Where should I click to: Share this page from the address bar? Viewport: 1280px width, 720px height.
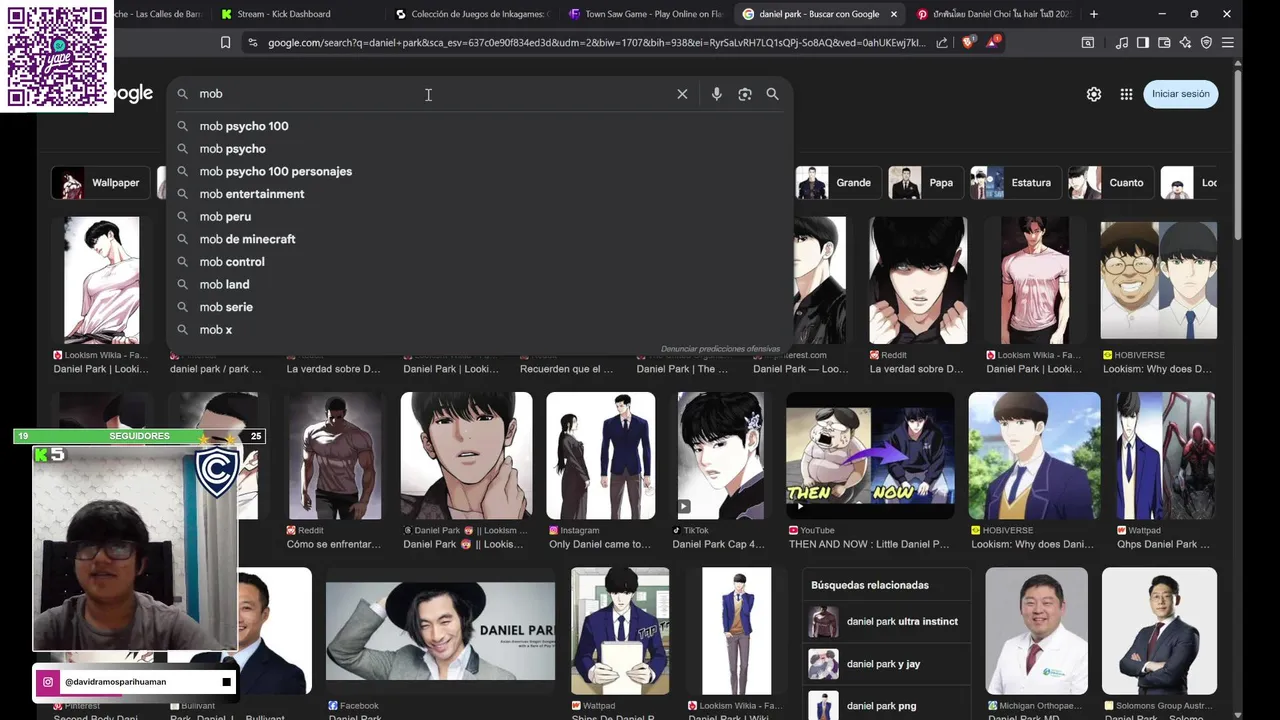pyautogui.click(x=942, y=43)
